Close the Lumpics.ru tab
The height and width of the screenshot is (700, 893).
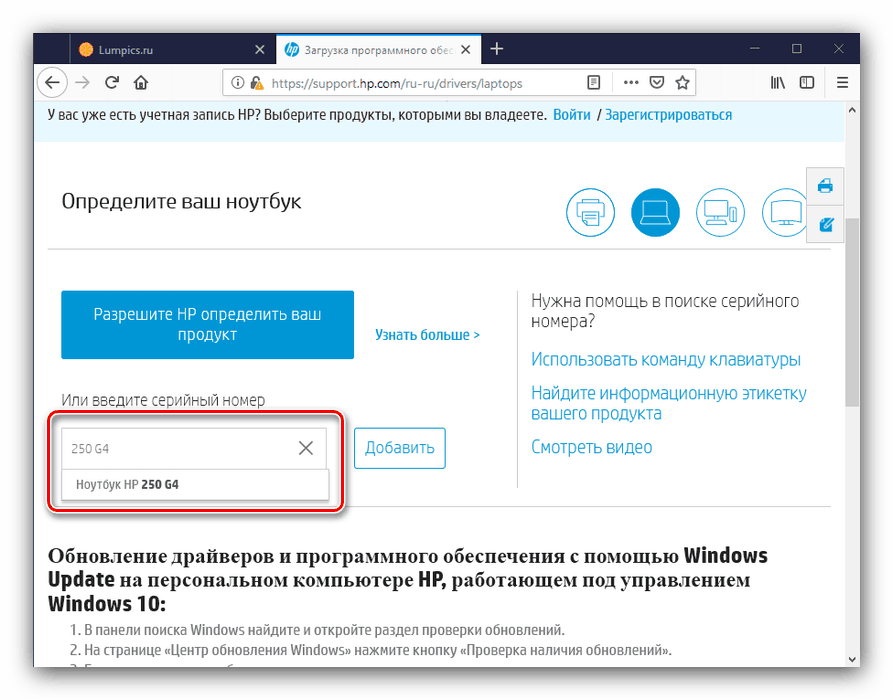tap(260, 50)
